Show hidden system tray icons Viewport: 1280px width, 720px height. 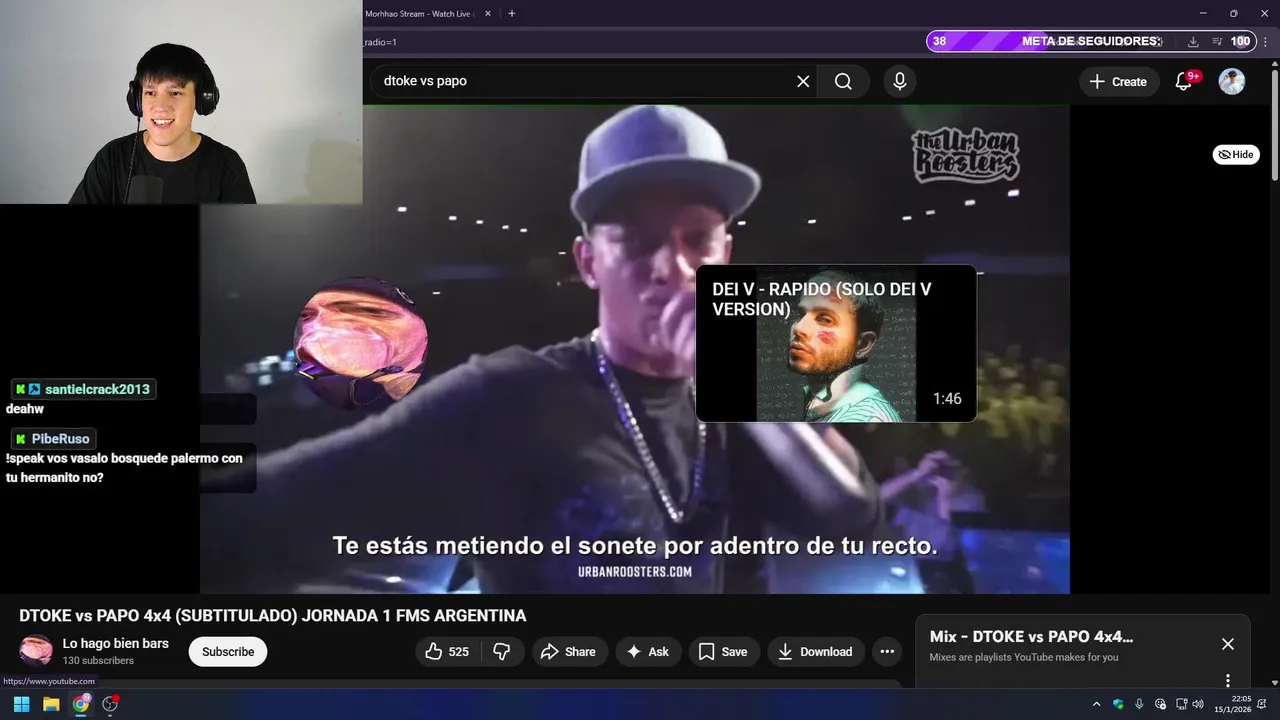1096,704
